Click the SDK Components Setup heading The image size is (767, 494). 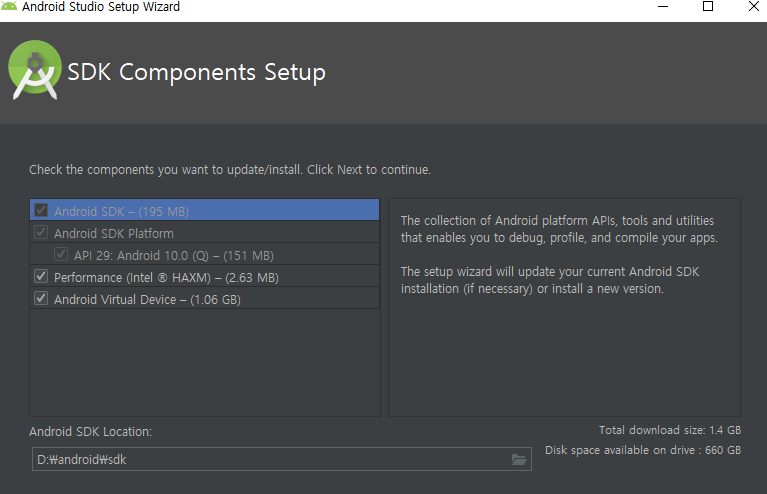coord(196,72)
